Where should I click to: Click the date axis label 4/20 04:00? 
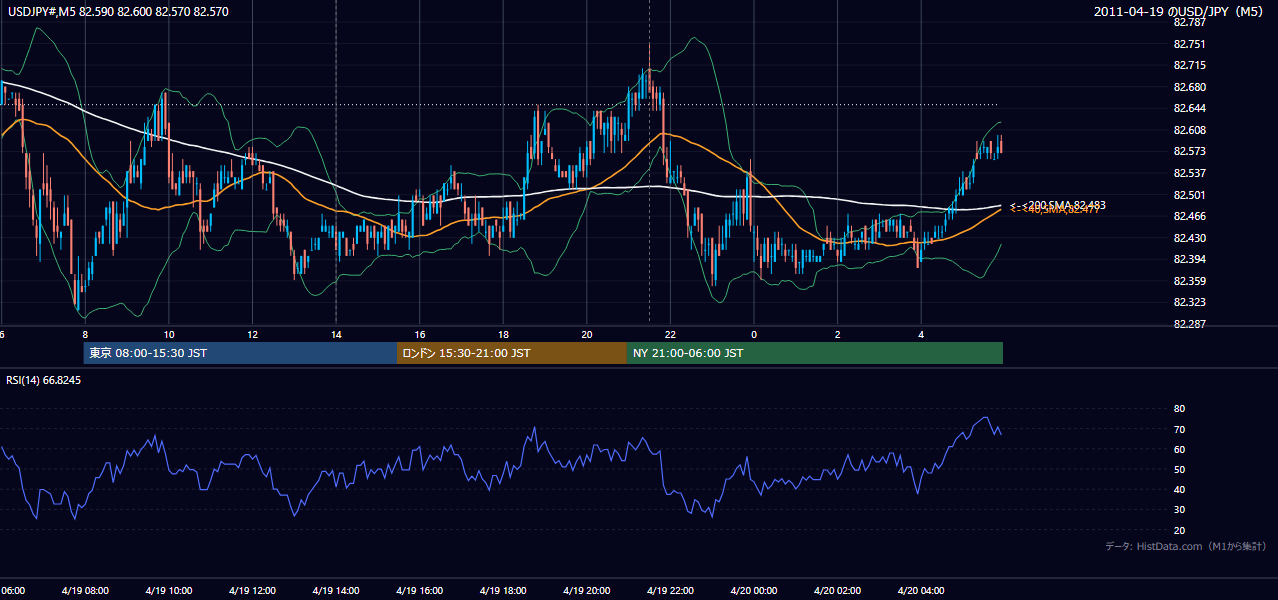pos(921,591)
